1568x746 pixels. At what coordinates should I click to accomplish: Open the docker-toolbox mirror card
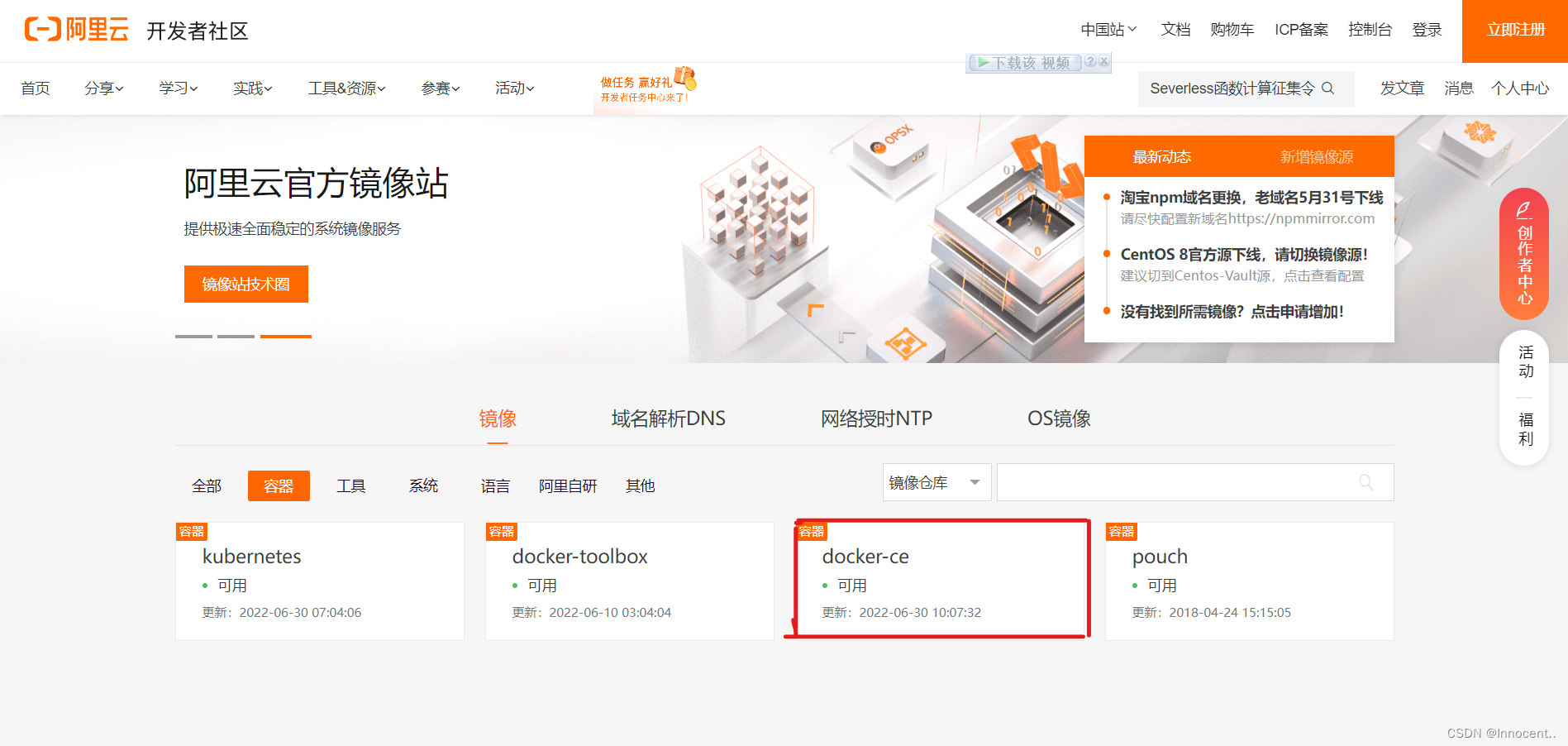tap(630, 581)
